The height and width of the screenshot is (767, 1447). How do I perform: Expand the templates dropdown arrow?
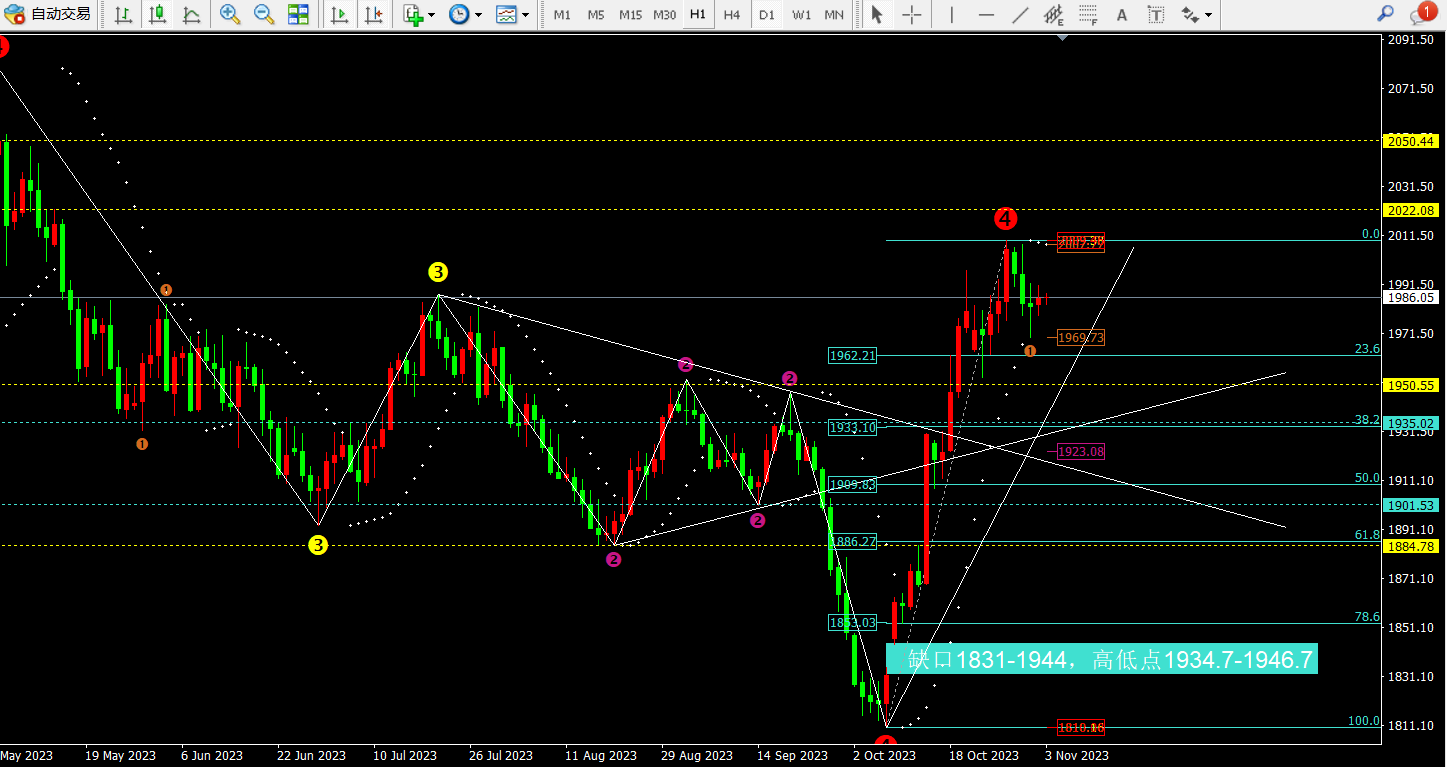click(525, 15)
